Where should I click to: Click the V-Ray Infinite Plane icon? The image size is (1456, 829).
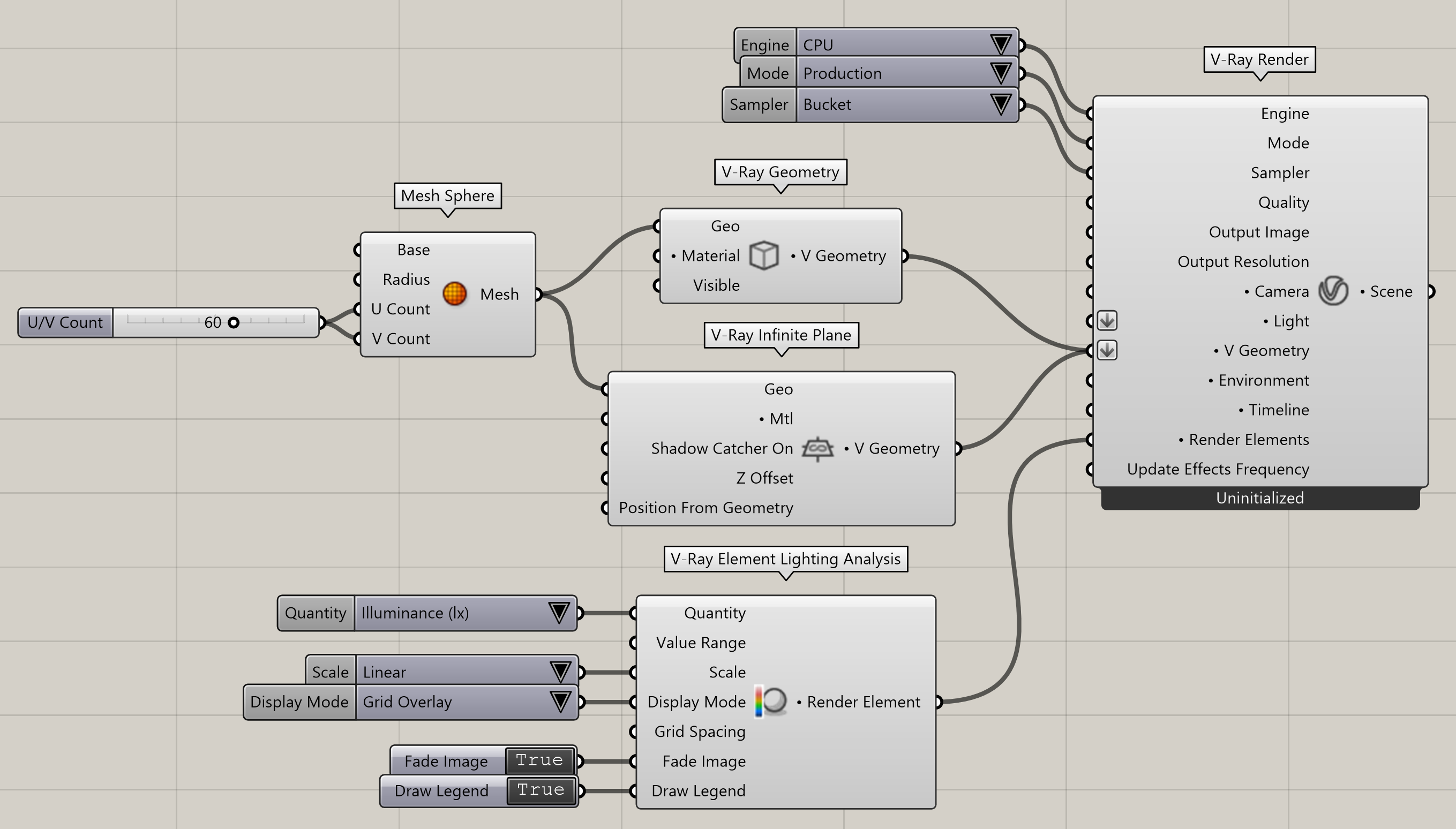tap(817, 449)
